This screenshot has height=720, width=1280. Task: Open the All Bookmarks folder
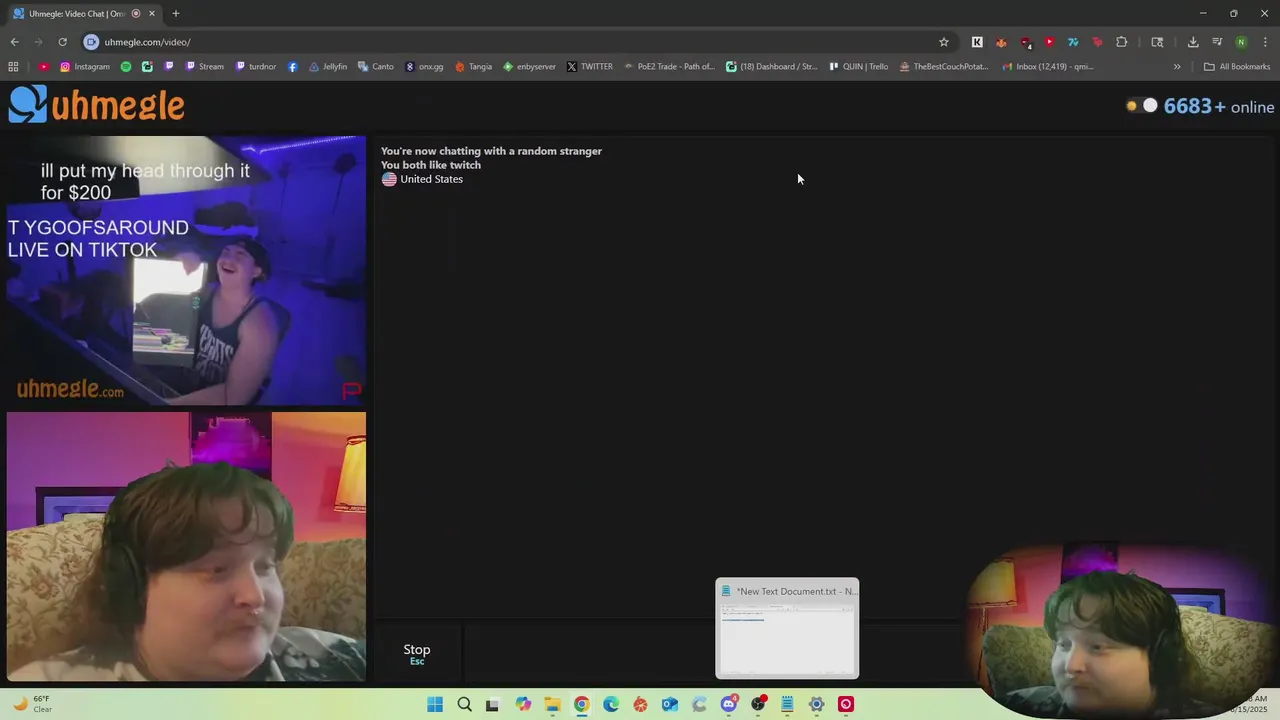[x=1237, y=67]
